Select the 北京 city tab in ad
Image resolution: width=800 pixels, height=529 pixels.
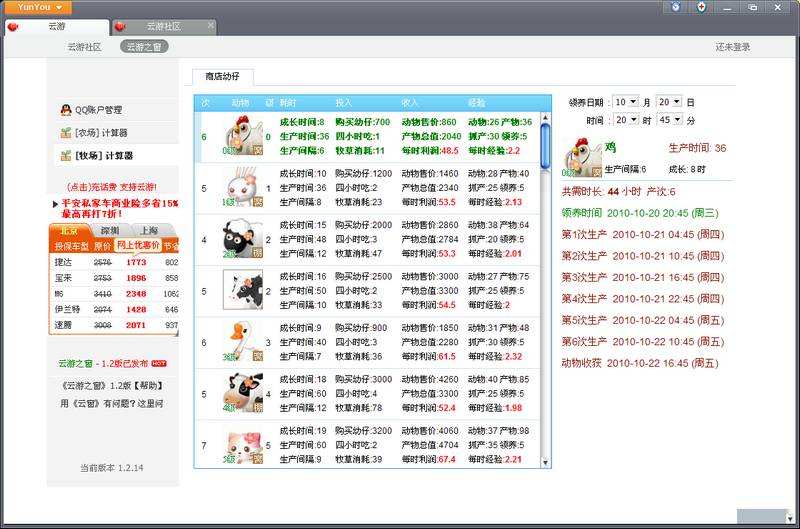pos(69,231)
